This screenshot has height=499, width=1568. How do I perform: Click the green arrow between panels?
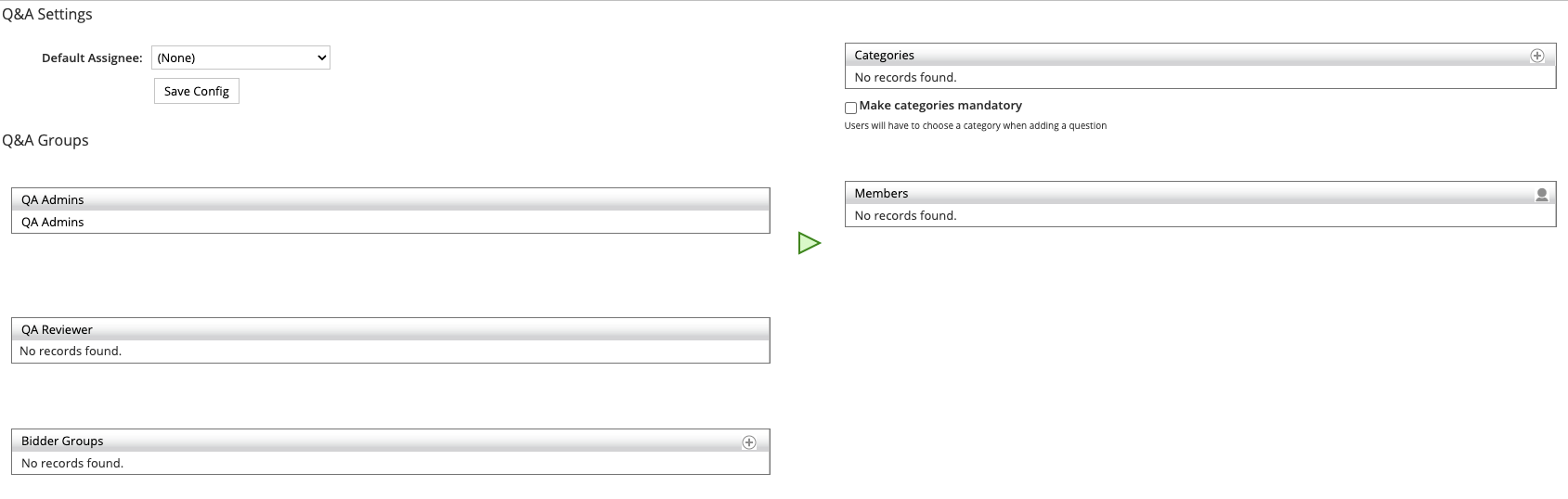[810, 244]
